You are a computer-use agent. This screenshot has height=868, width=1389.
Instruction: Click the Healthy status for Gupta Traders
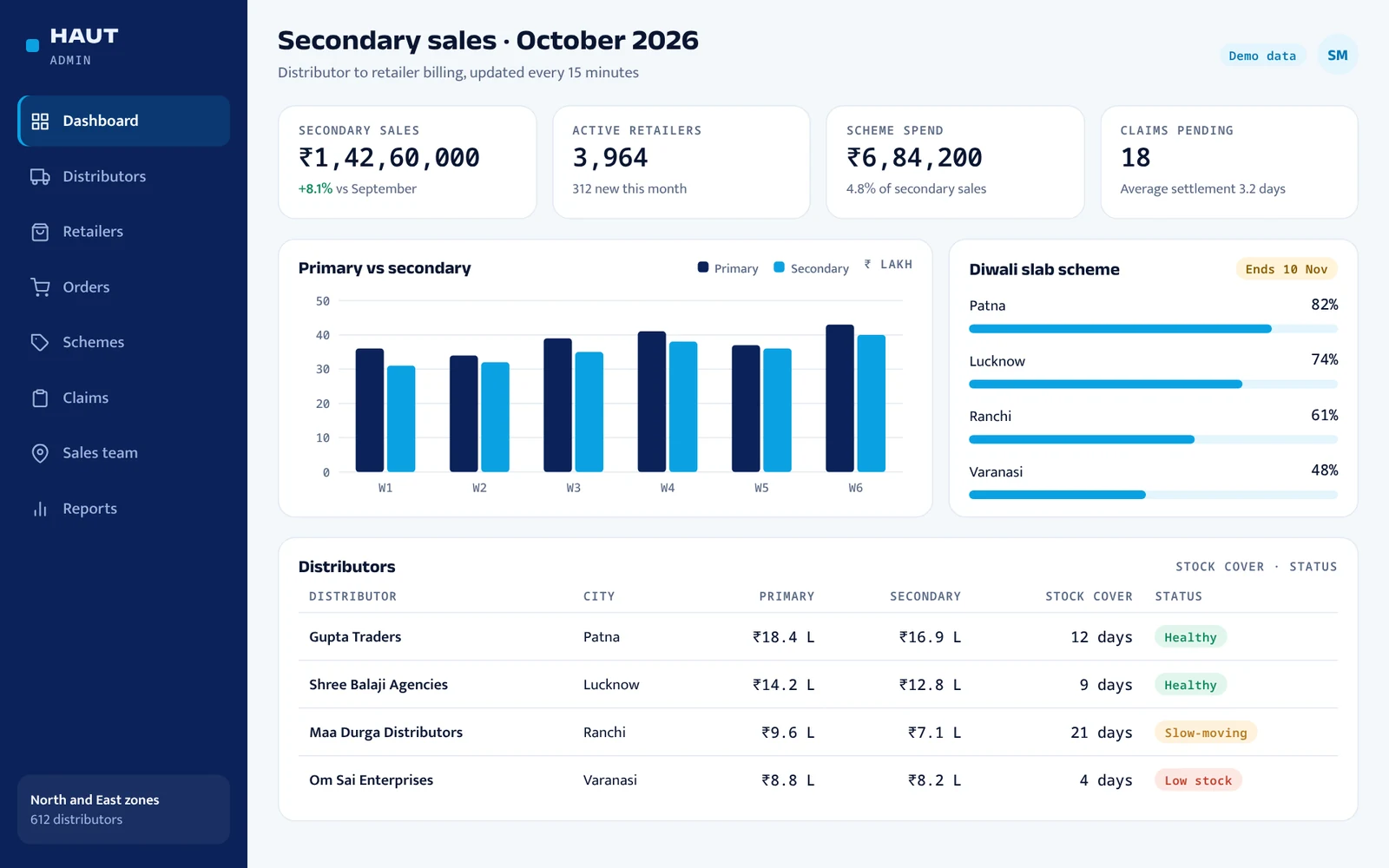point(1190,637)
